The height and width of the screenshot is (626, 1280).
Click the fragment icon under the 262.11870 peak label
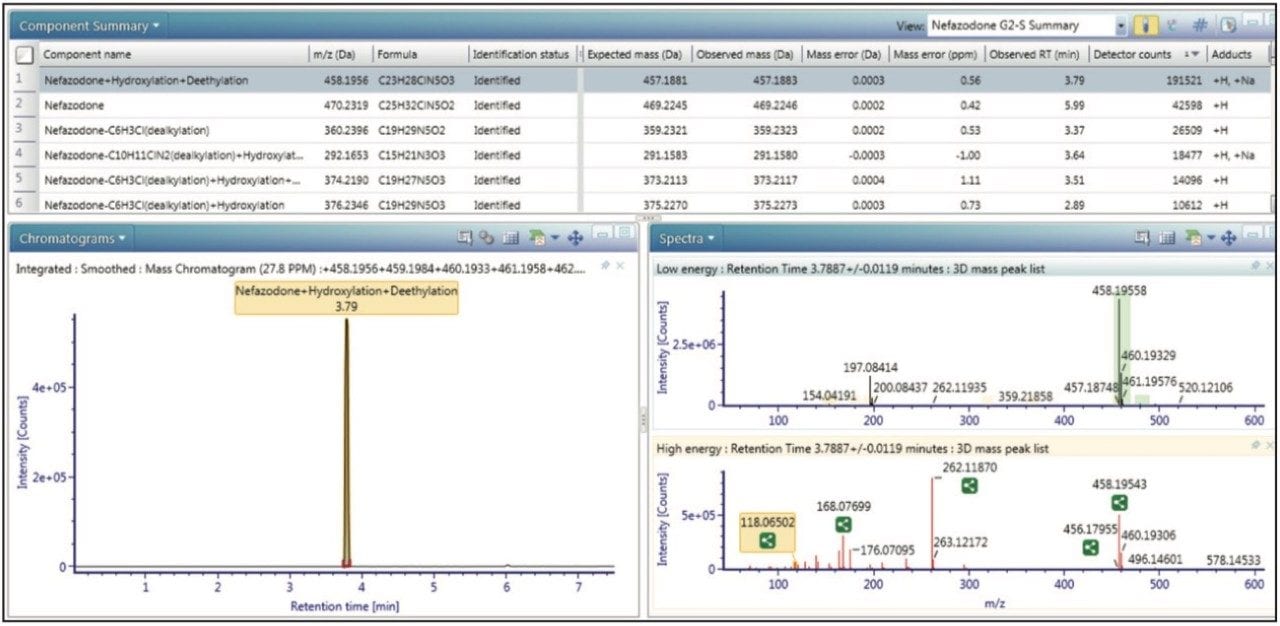(x=969, y=485)
